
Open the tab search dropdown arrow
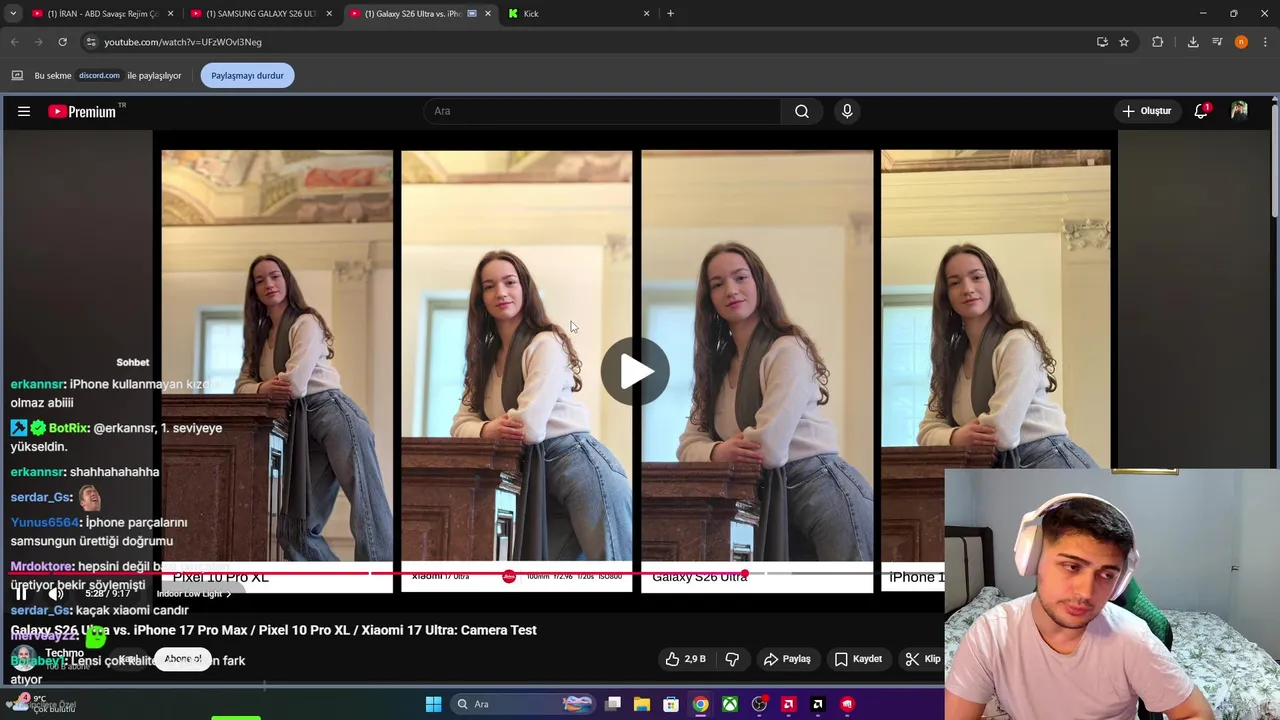click(13, 14)
